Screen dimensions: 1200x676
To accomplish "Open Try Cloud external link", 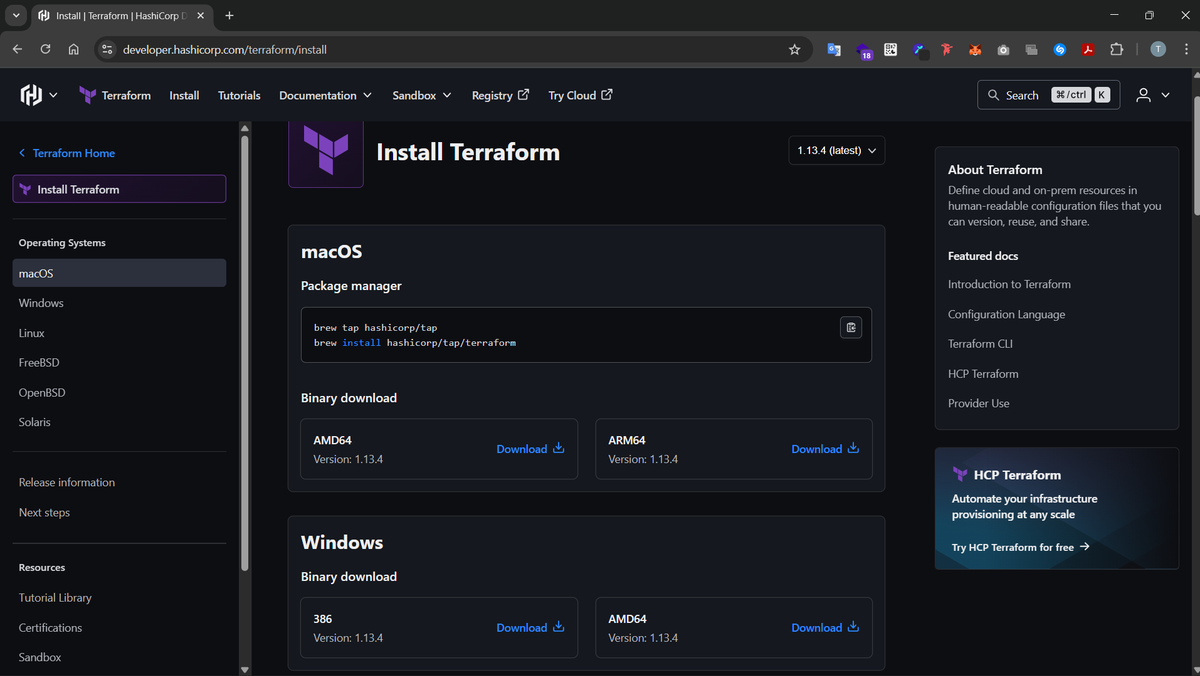I will (x=580, y=95).
